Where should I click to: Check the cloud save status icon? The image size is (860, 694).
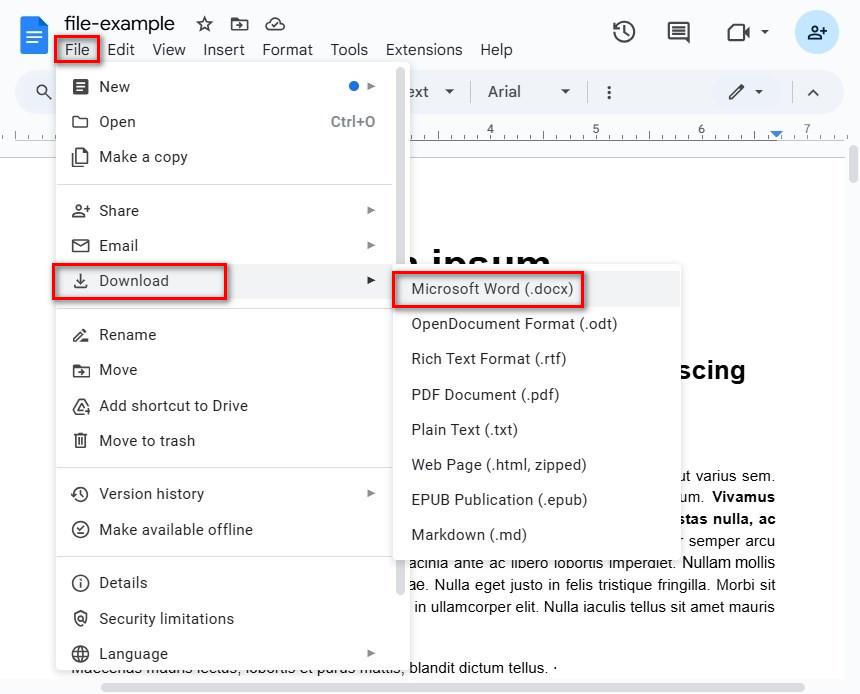point(276,22)
